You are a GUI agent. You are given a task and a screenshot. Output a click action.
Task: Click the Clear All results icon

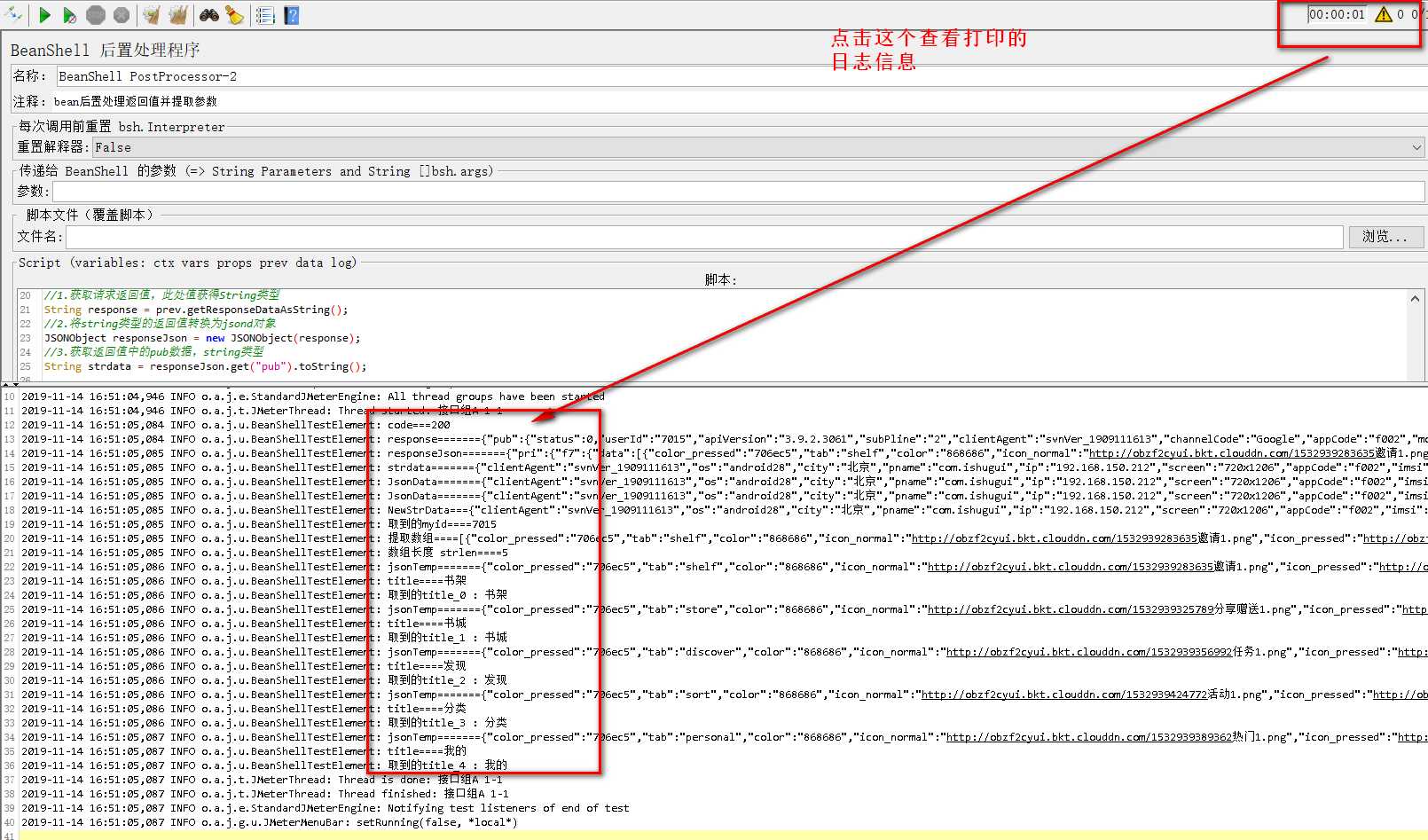click(178, 15)
